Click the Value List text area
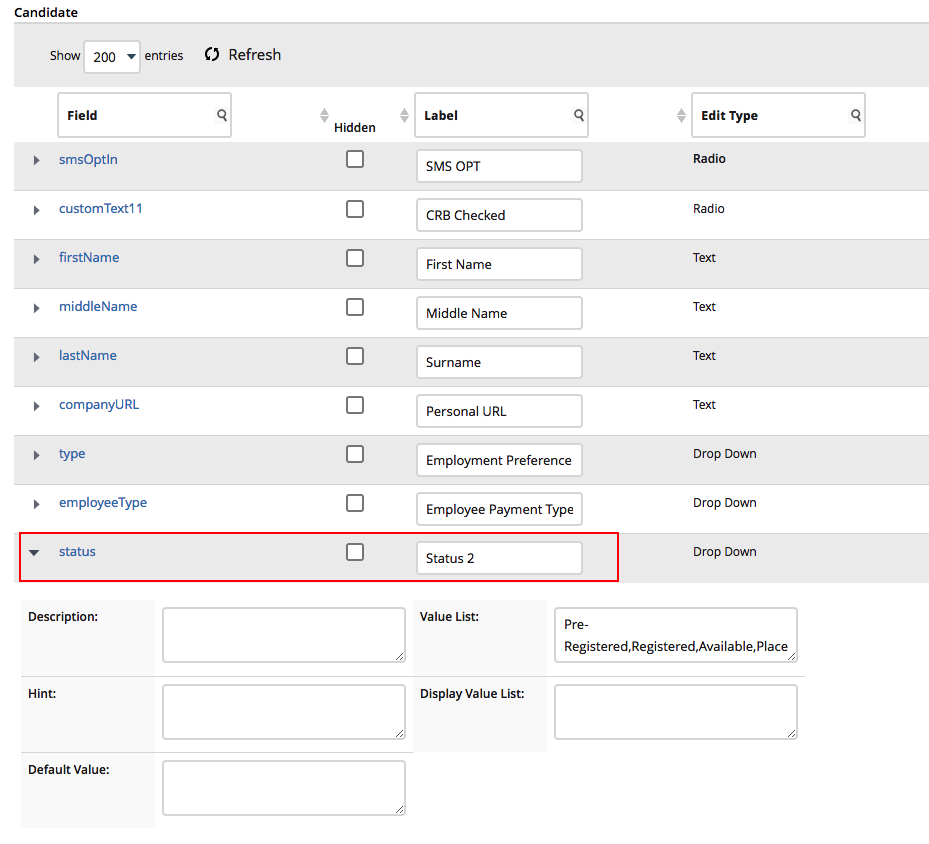Image resolution: width=929 pixels, height=844 pixels. [x=675, y=635]
